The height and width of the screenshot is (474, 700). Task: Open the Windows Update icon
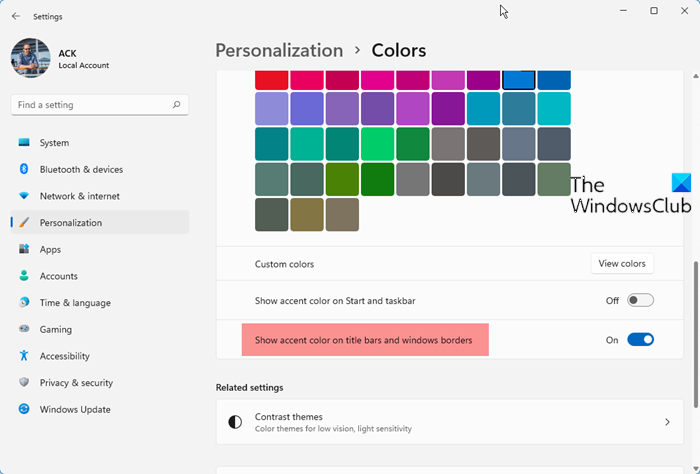(x=24, y=409)
